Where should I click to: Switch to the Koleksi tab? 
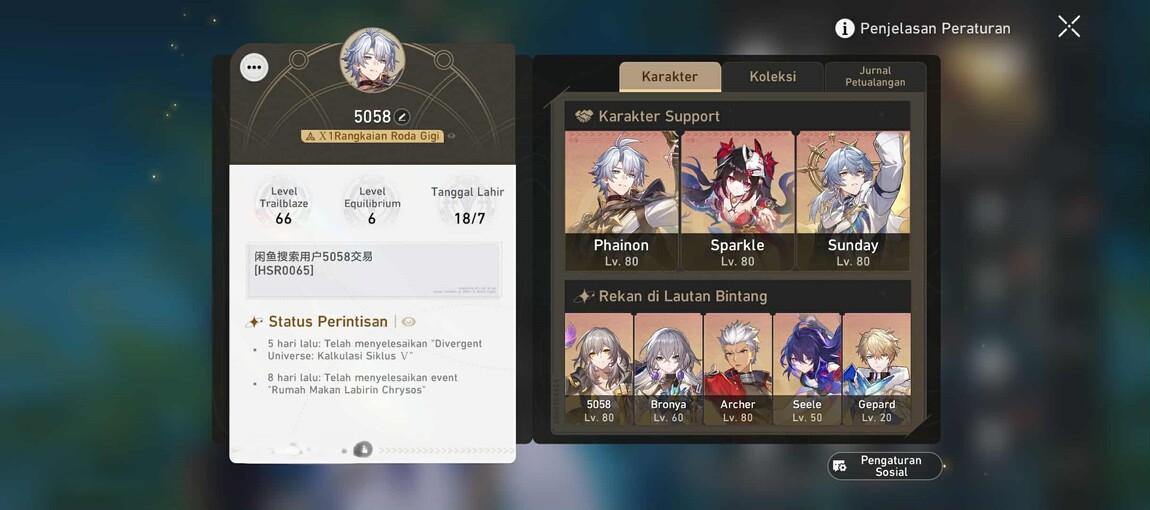(772, 76)
